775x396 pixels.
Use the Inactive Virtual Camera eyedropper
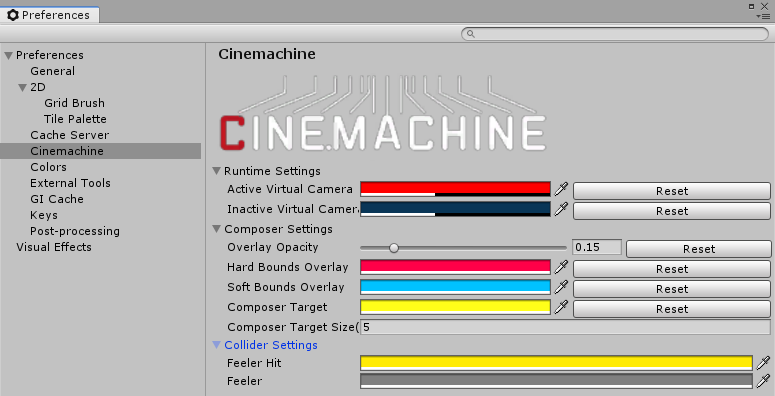pyautogui.click(x=561, y=209)
